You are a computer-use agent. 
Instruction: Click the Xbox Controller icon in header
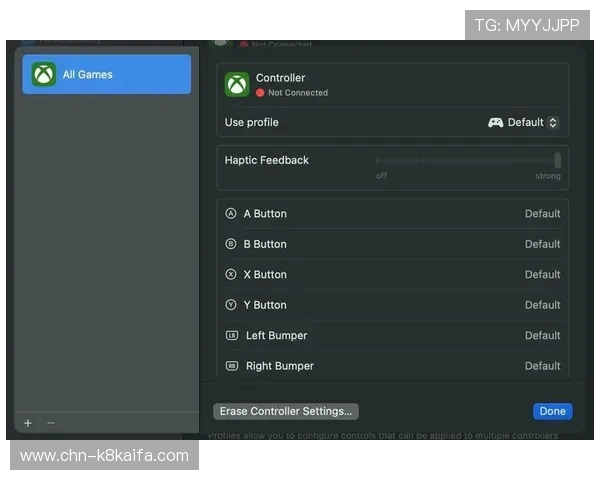tap(237, 85)
